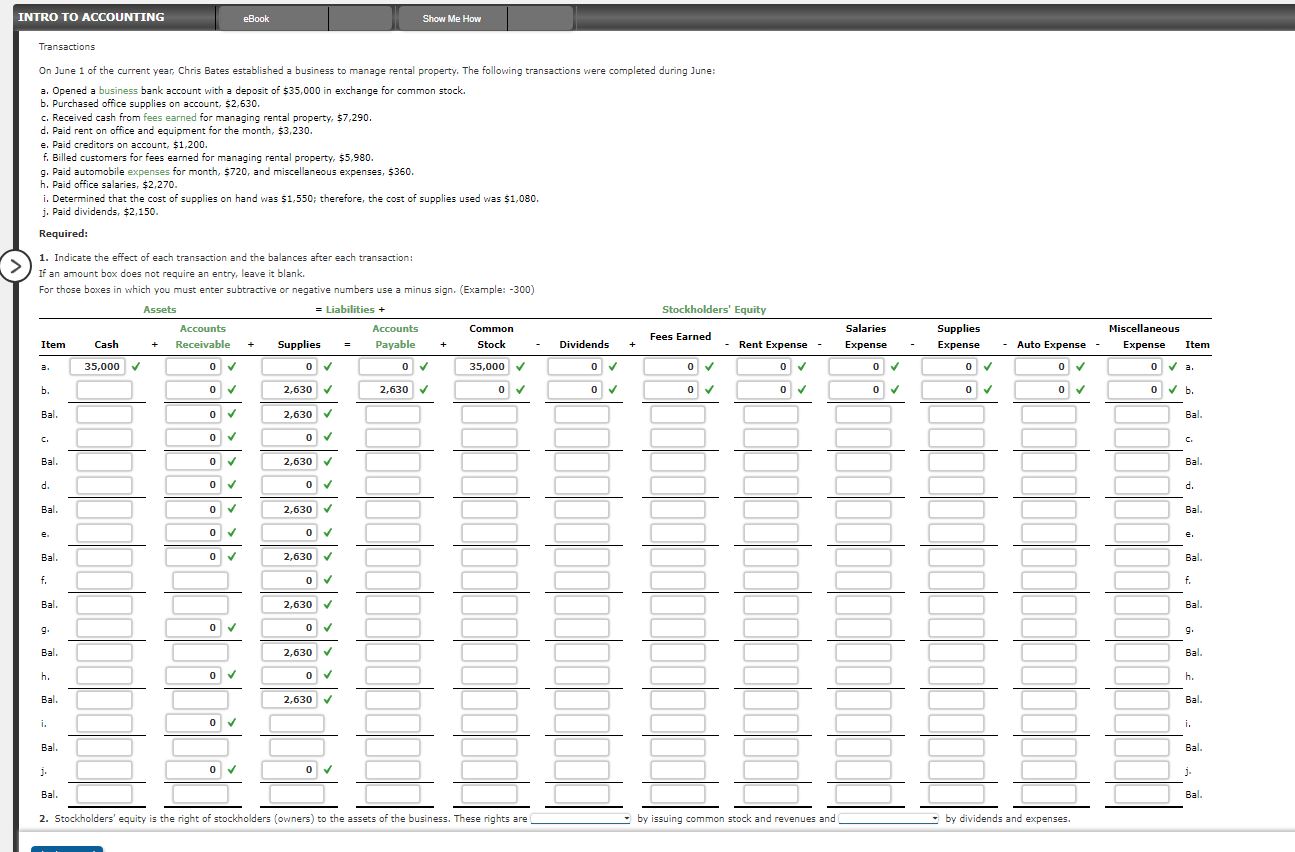Select the Salaries Expense field in row h
Viewport: 1295px width, 852px height.
pyautogui.click(x=864, y=676)
